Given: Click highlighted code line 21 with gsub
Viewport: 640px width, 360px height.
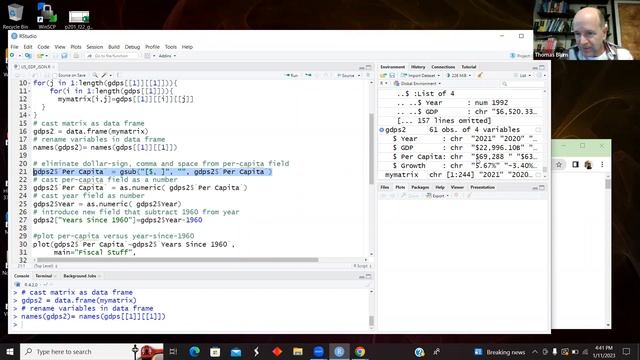Looking at the screenshot, I should pos(152,172).
